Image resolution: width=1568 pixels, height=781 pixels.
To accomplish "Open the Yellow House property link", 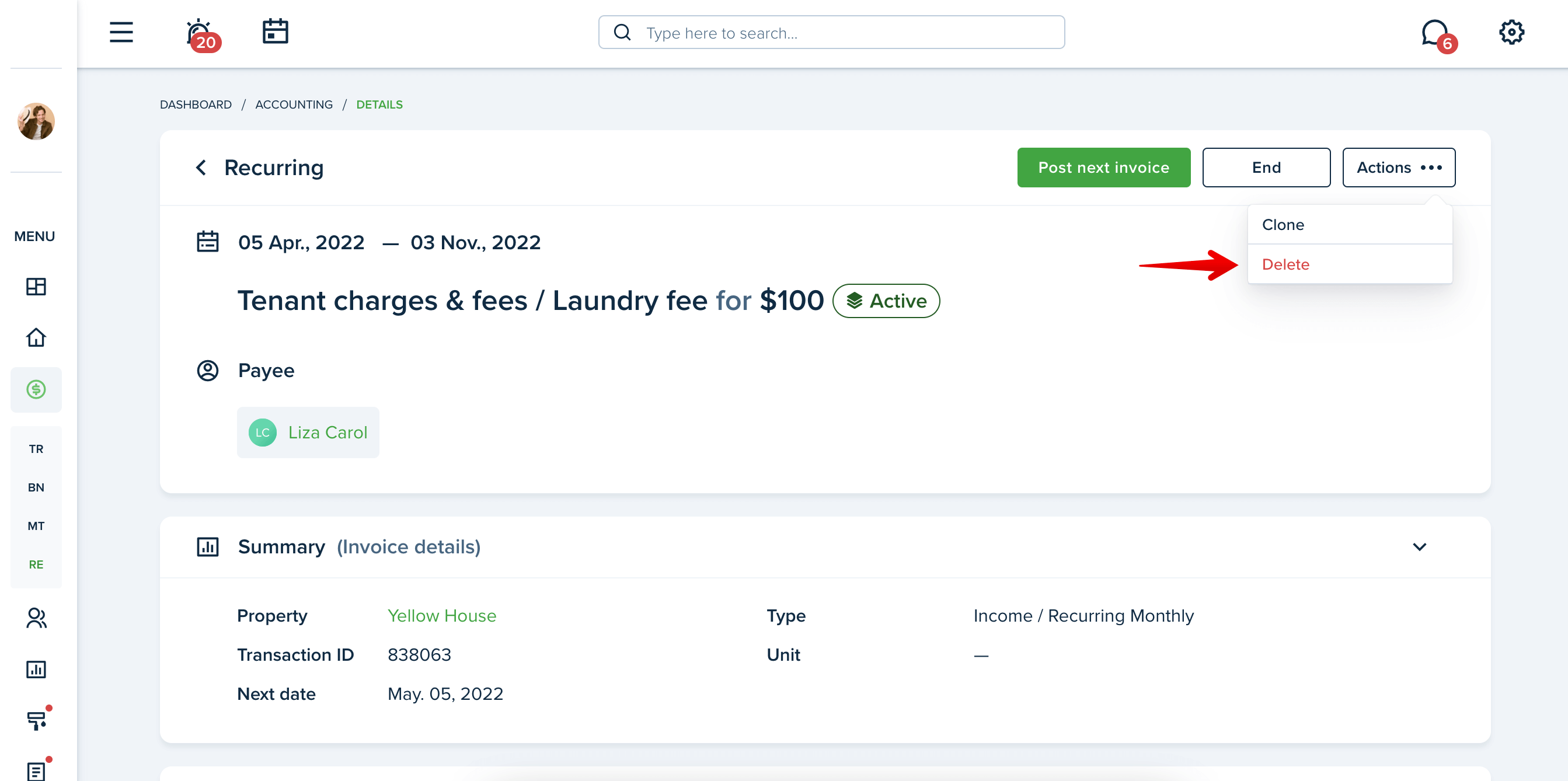I will tap(441, 615).
